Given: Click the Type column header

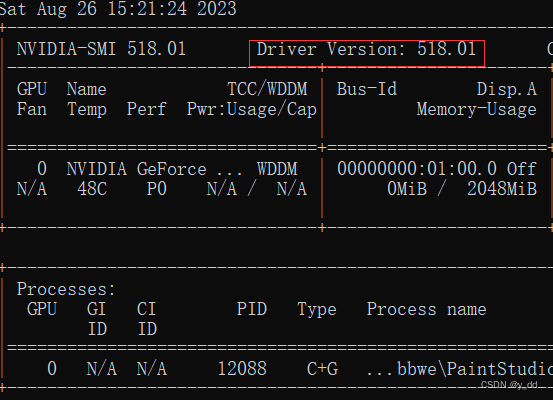Looking at the screenshot, I should (x=317, y=309).
